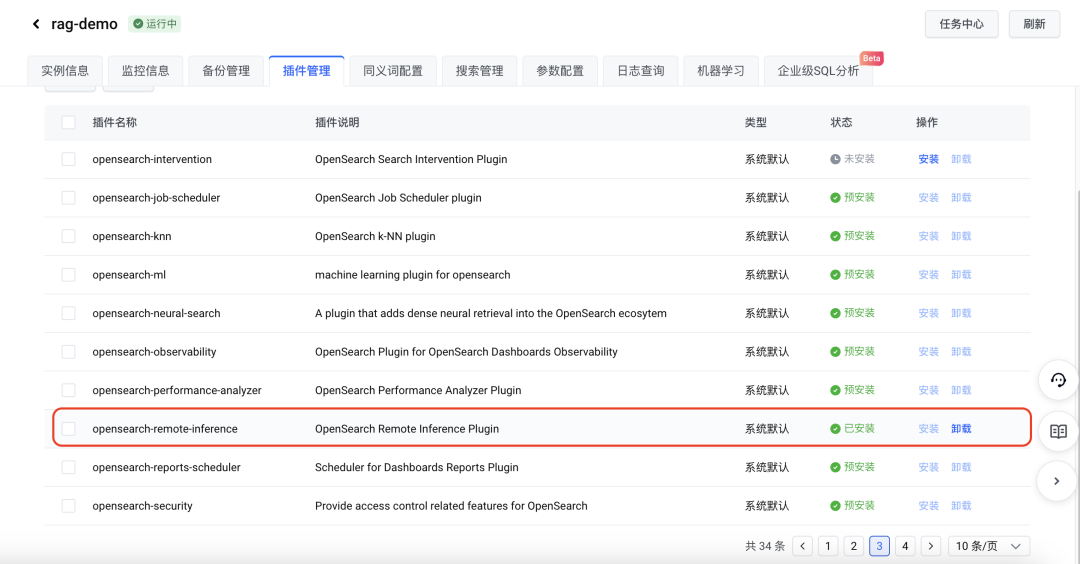This screenshot has height=564, width=1080.
Task: Click 安装 for opensearch-ml
Action: click(x=928, y=275)
